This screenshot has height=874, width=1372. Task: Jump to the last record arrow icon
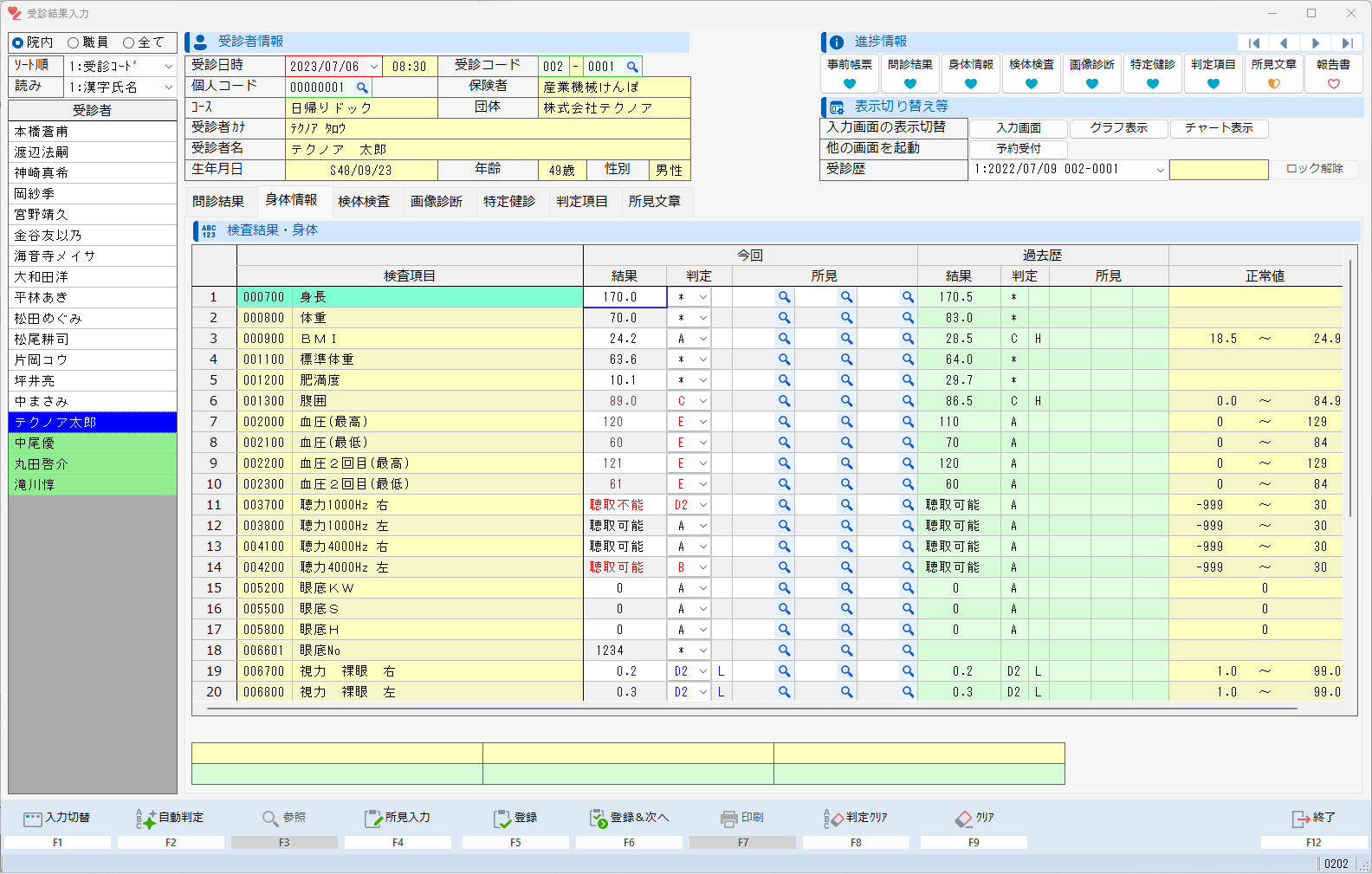point(1347,43)
